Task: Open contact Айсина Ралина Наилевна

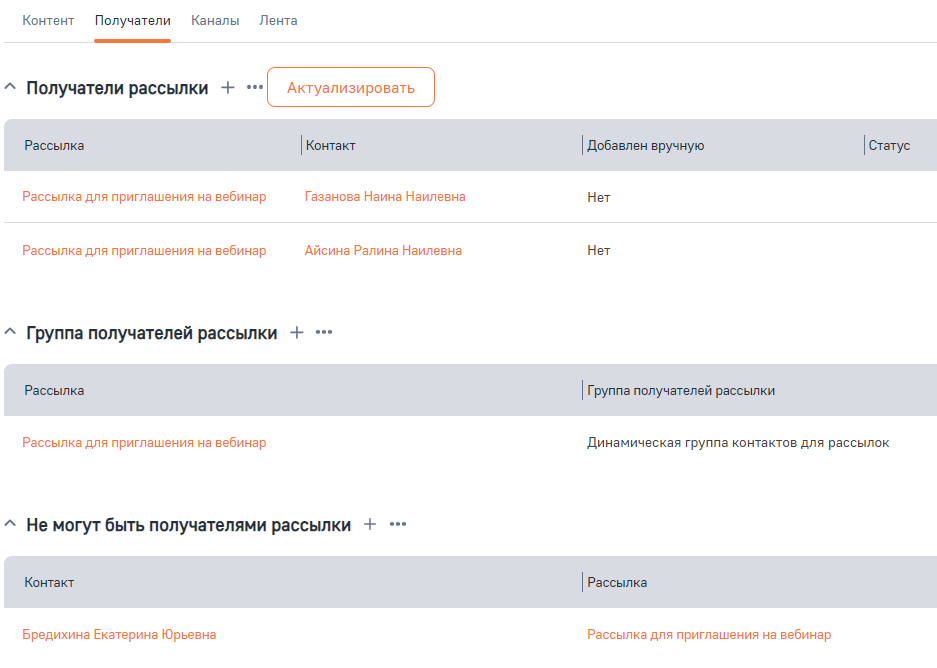Action: tap(383, 250)
